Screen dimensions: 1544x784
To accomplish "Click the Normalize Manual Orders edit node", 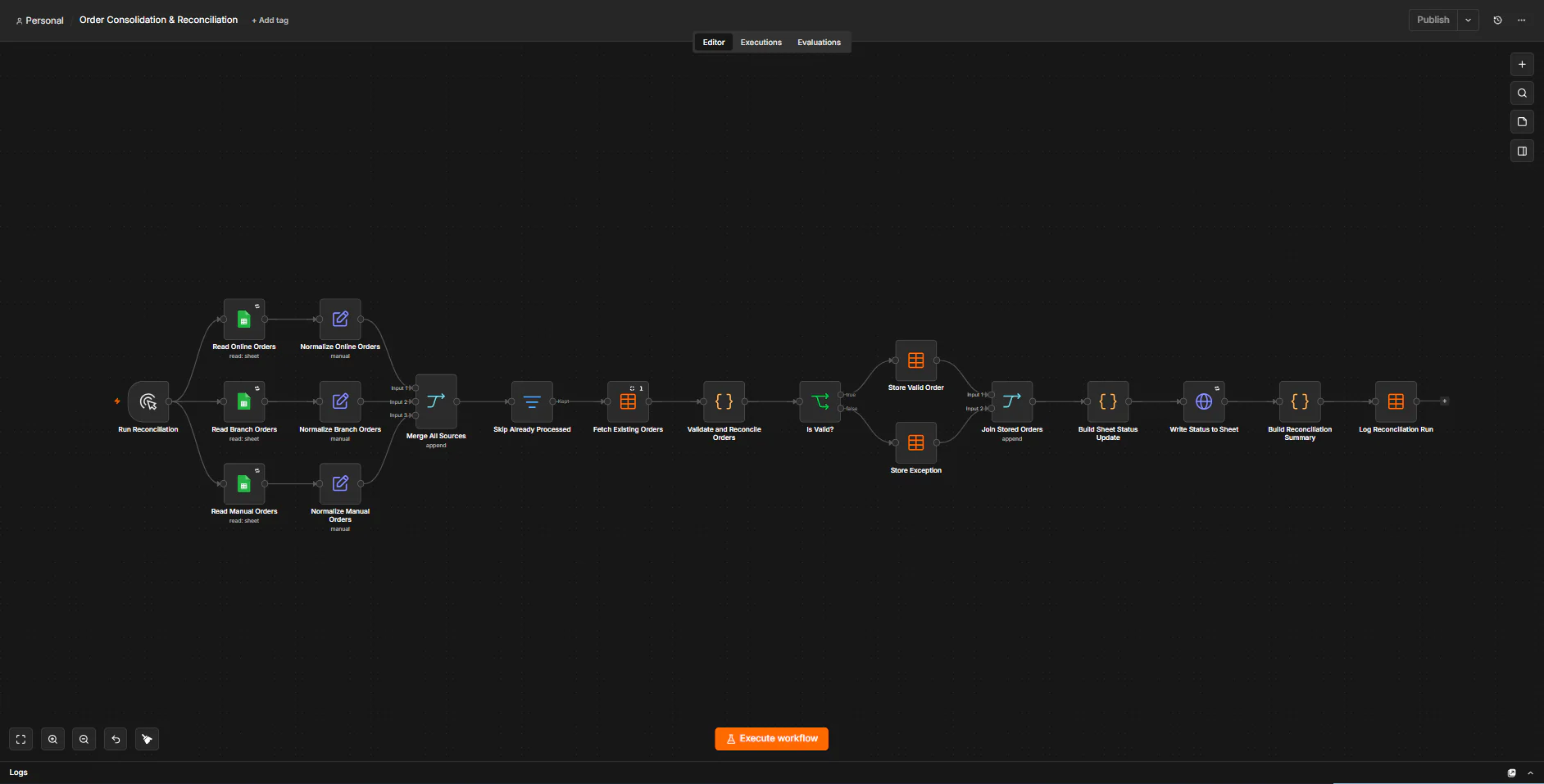I will pos(340,484).
